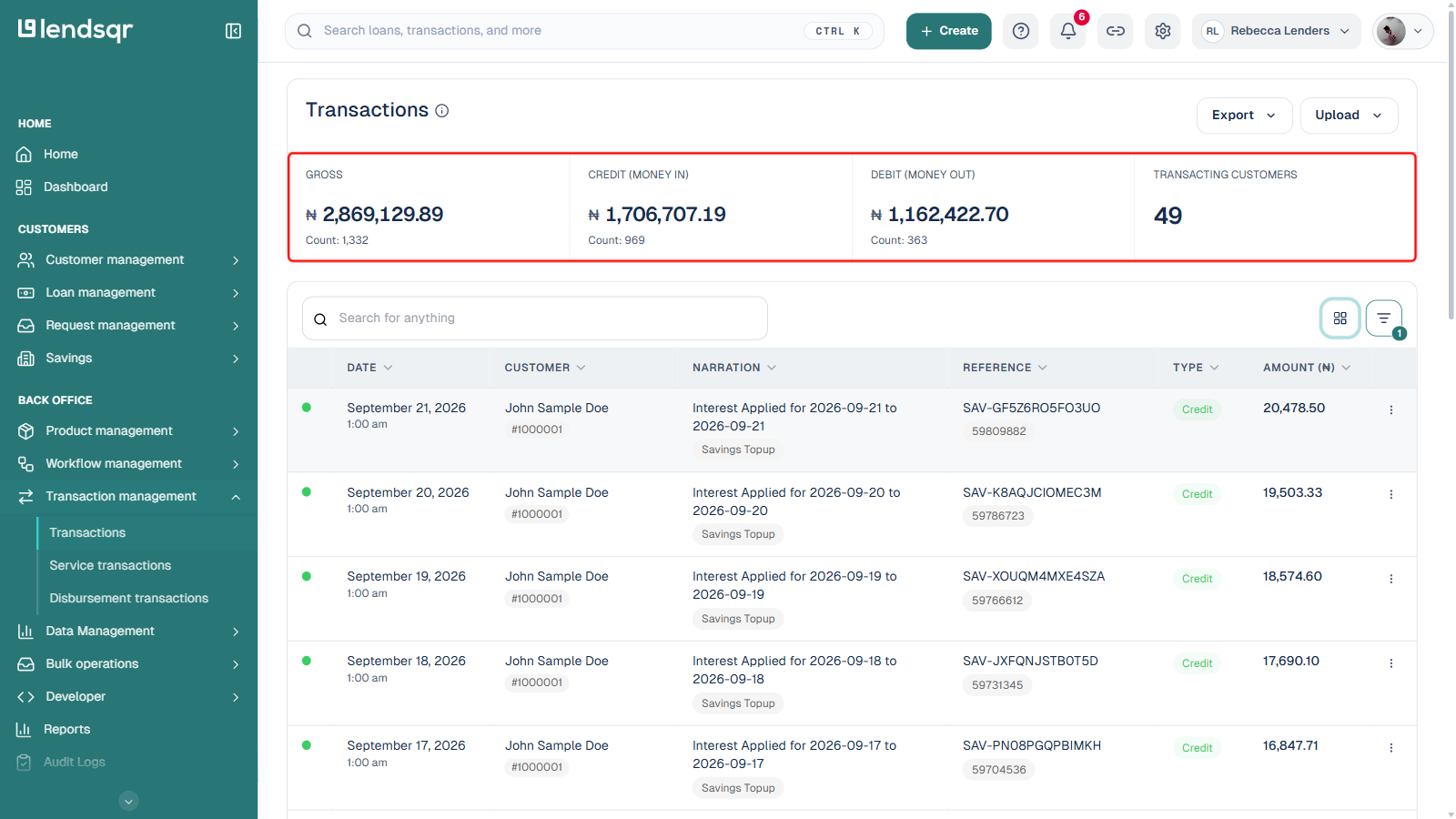This screenshot has width=1456, height=819.
Task: Click the Data Management chart icon
Action: [x=26, y=632]
